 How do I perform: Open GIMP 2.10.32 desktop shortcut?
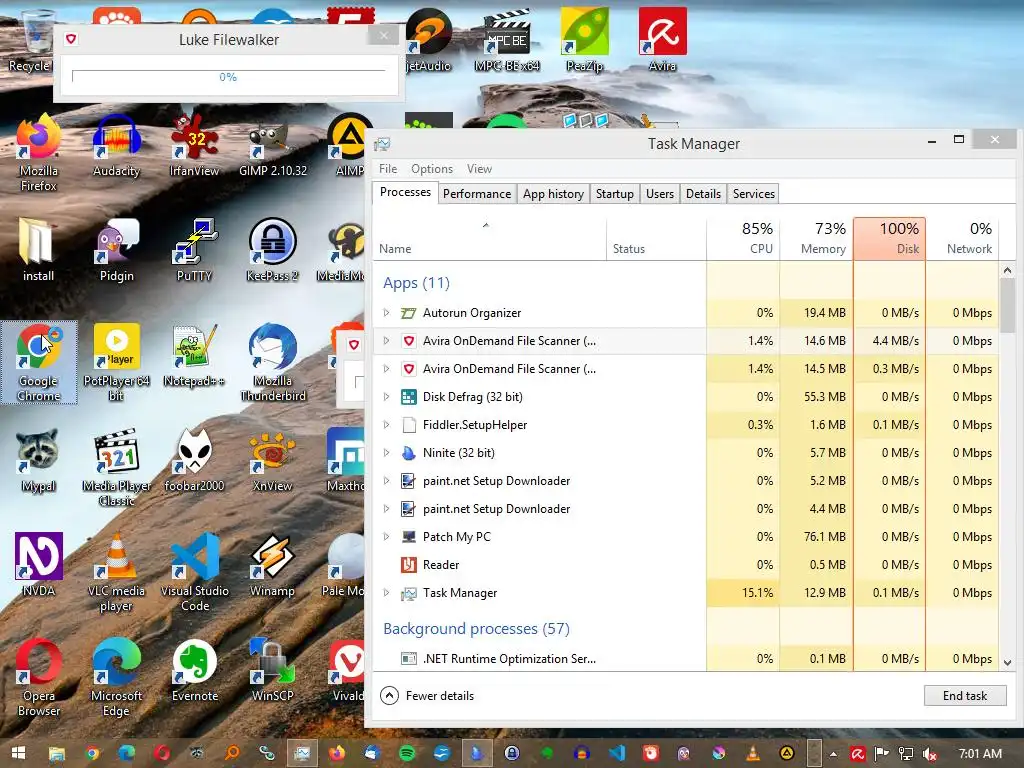coord(272,146)
